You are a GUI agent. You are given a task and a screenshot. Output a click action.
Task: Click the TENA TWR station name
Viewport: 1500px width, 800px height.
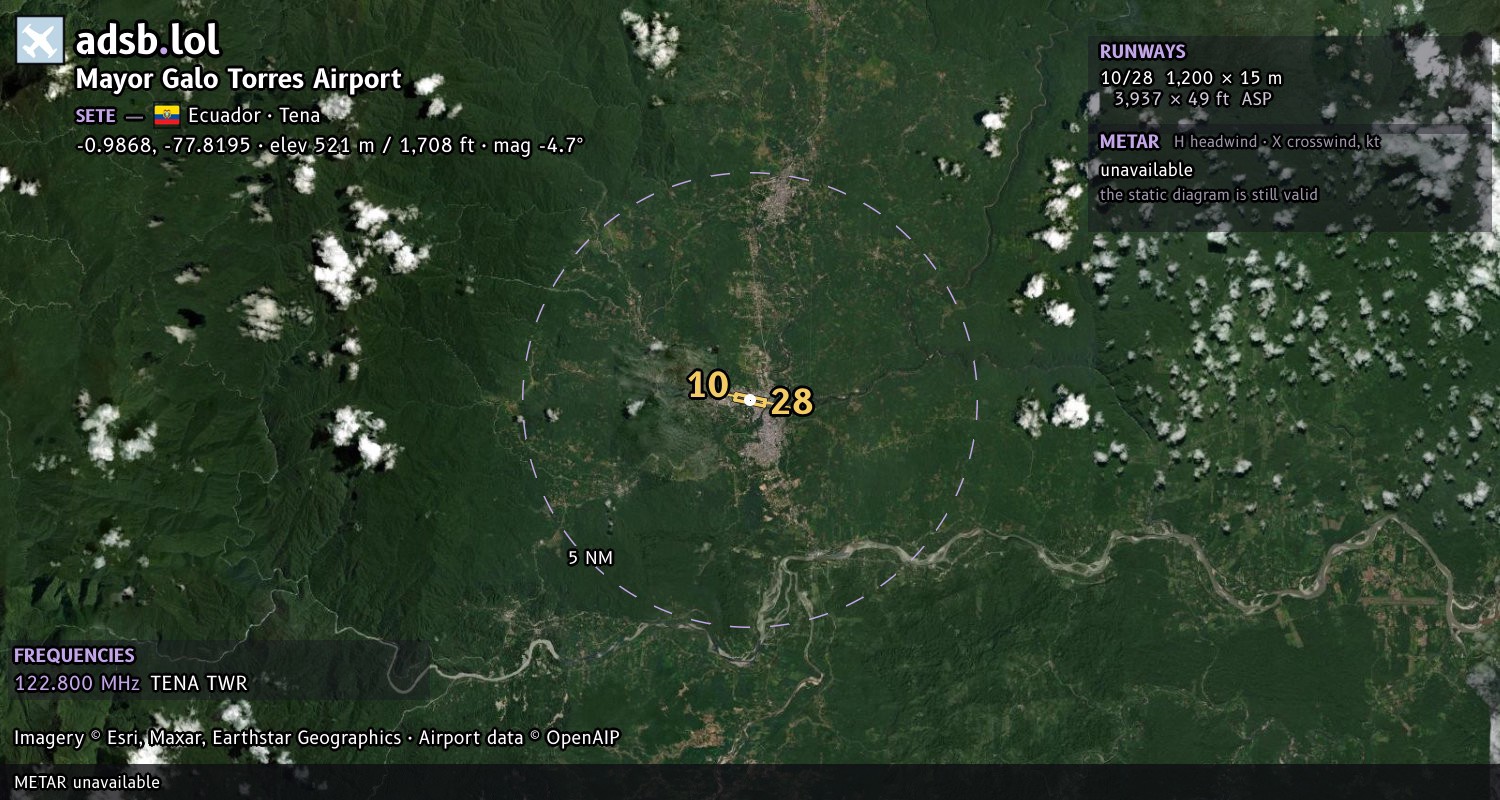198,684
